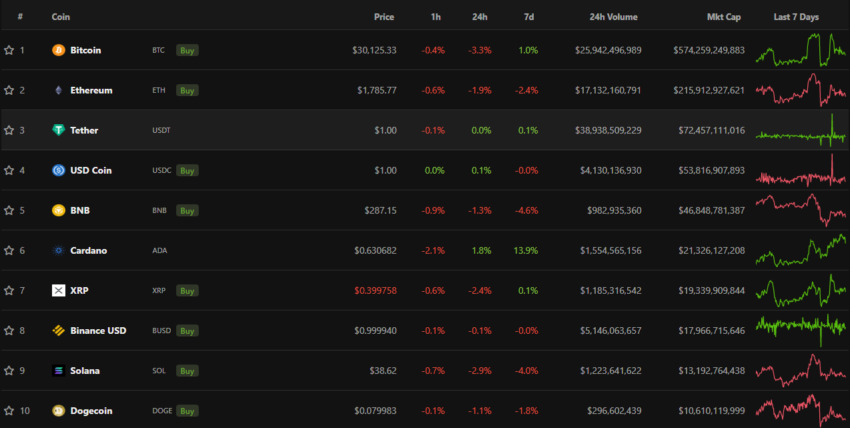The image size is (850, 428).
Task: Click Tether volume $38,938,509,229
Action: 608,131
